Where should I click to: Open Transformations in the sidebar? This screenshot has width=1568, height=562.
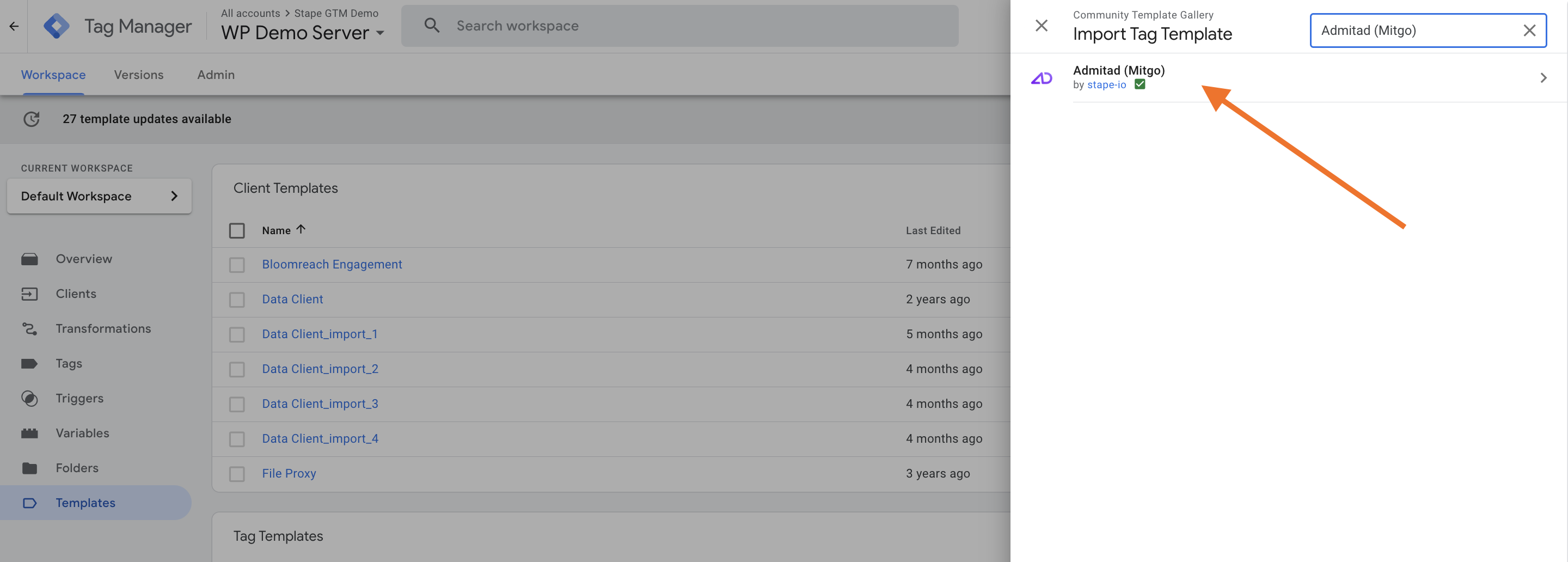point(103,328)
